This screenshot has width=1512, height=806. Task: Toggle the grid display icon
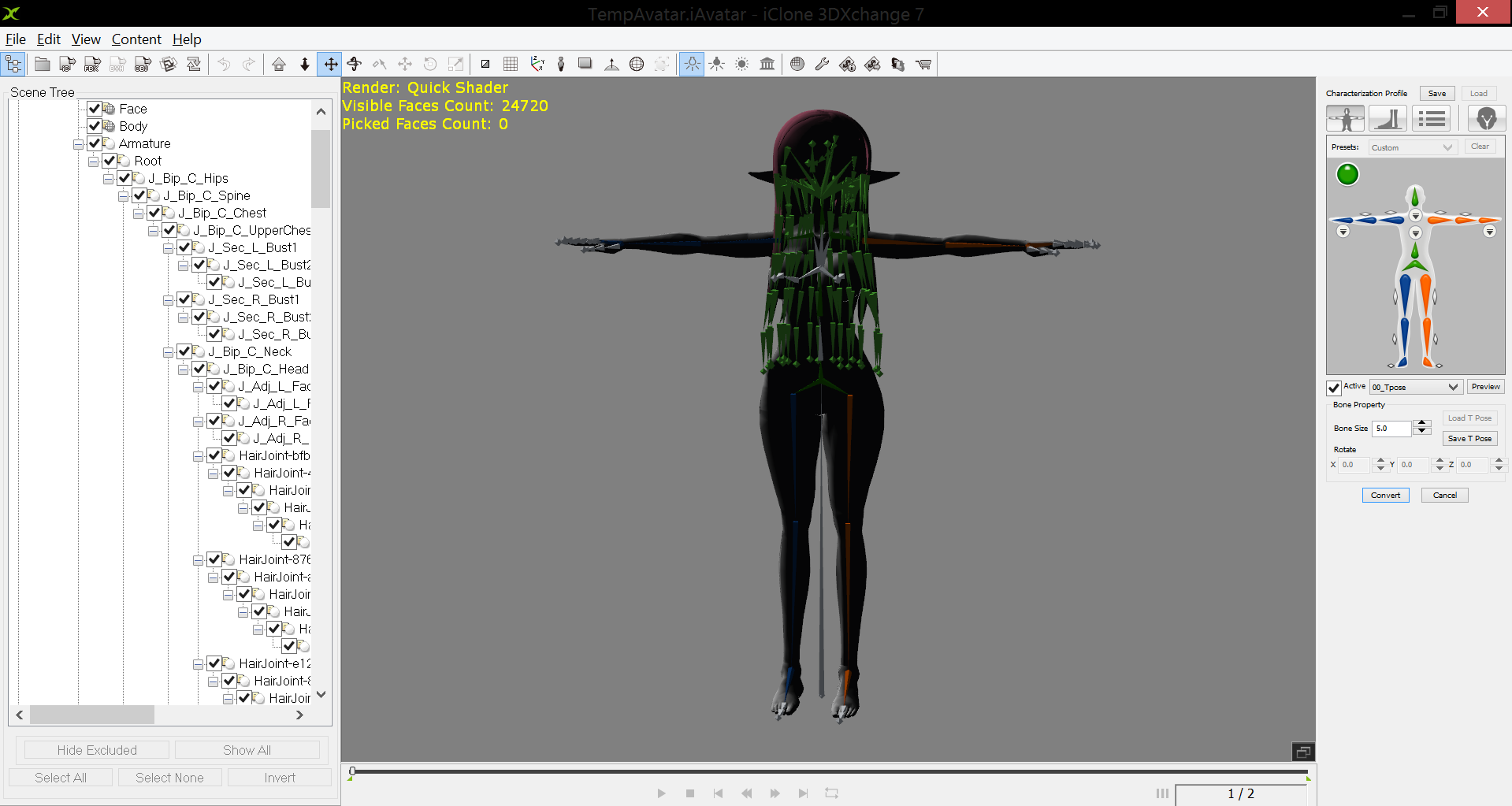(x=511, y=65)
